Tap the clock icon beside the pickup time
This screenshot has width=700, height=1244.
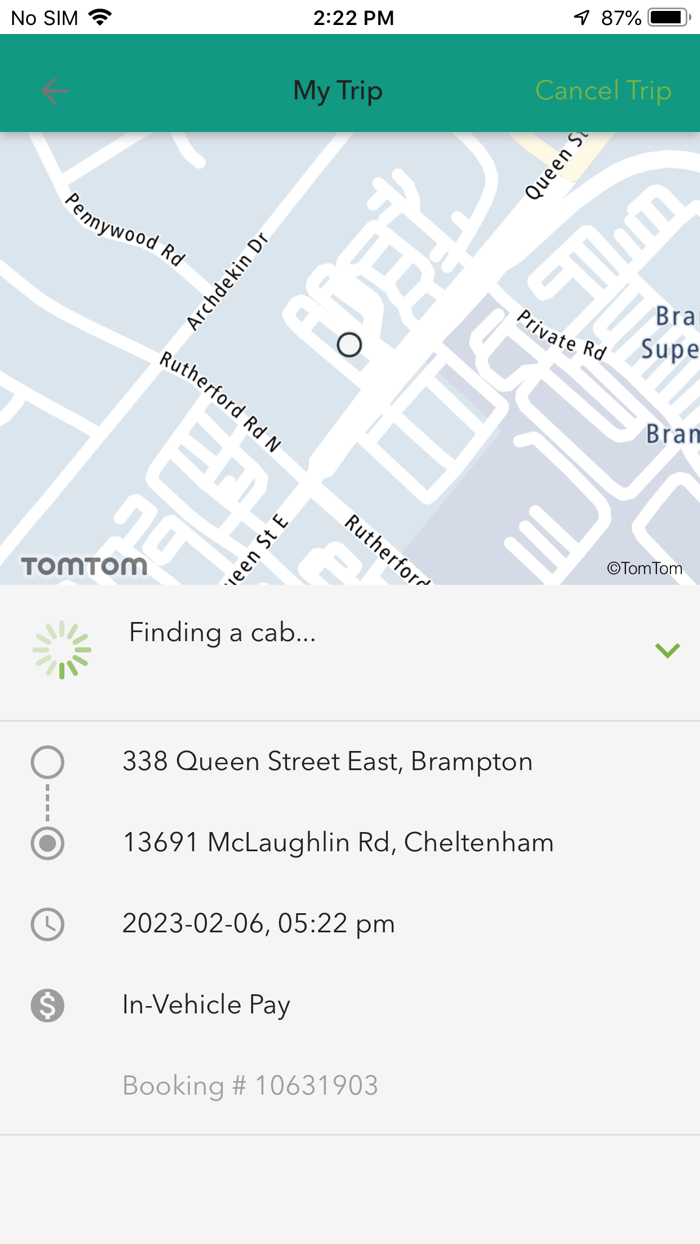click(x=46, y=923)
